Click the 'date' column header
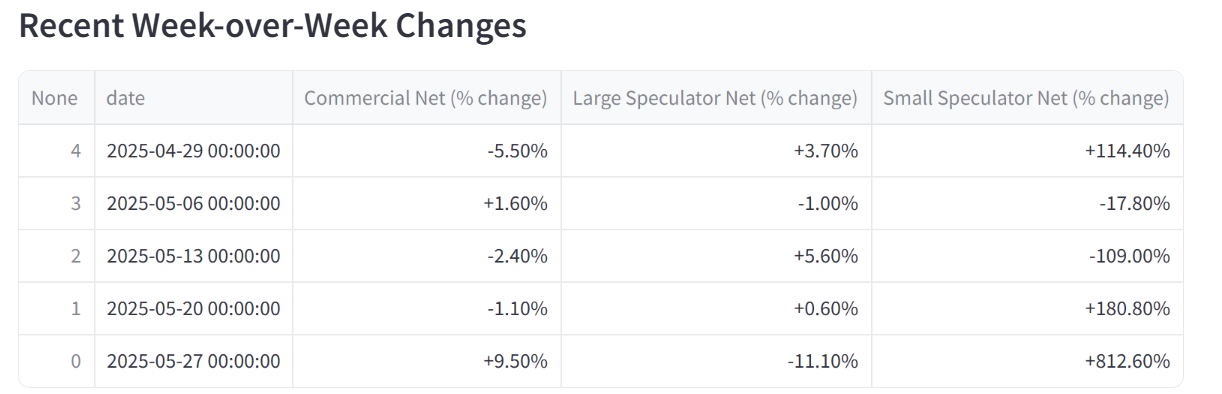The image size is (1222, 394). click(x=194, y=98)
